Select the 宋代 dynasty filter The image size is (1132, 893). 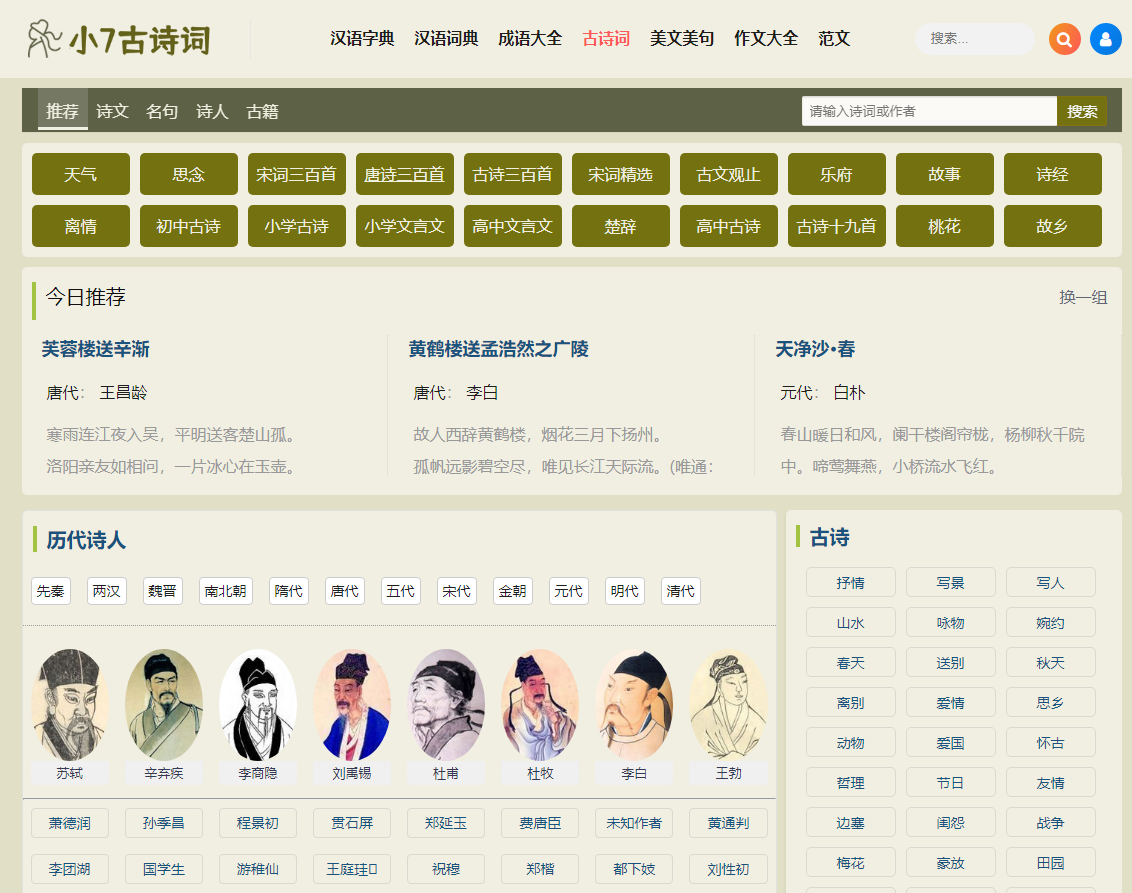click(x=457, y=591)
